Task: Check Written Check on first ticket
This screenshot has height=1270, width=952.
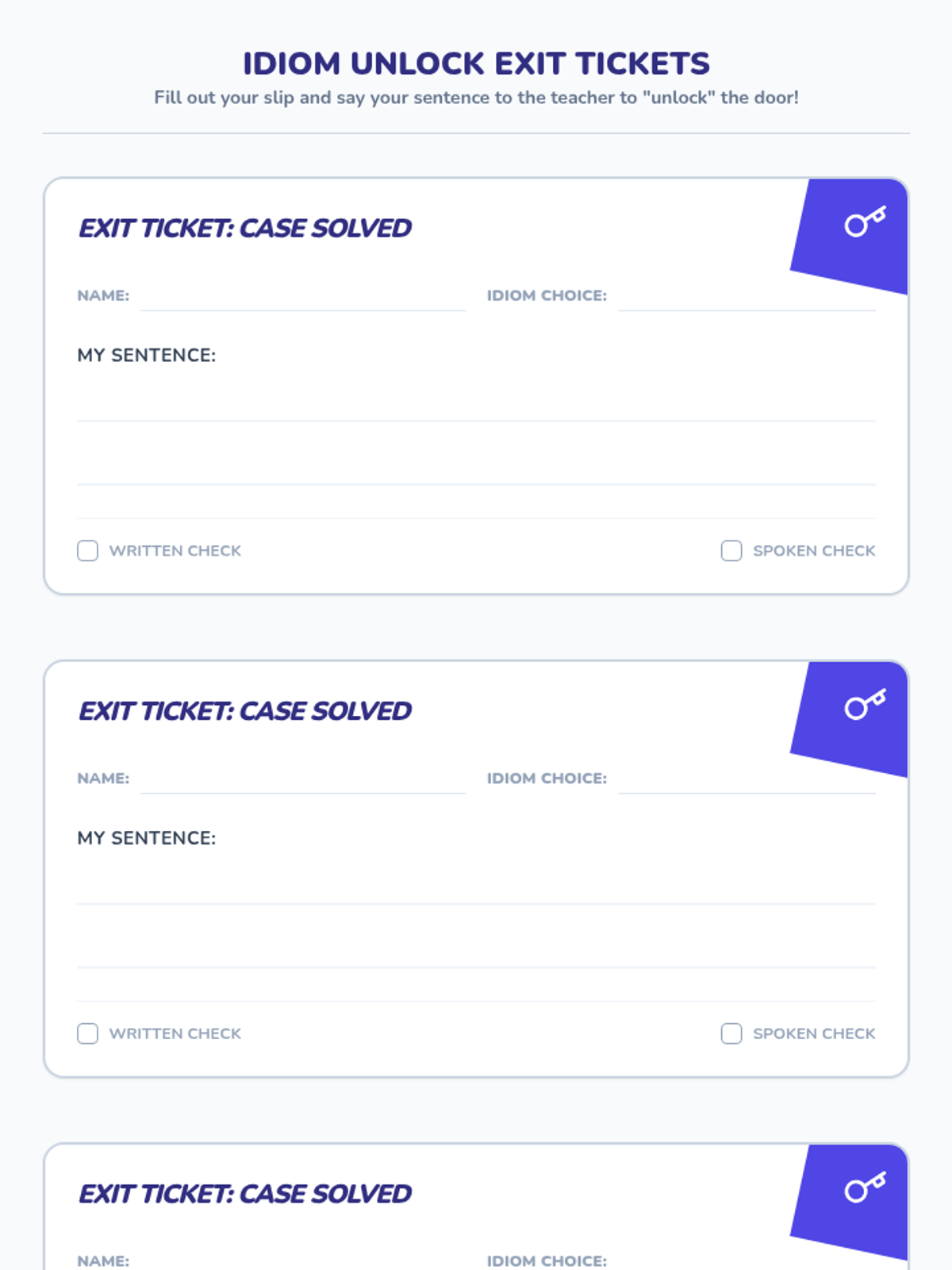Action: 88,551
